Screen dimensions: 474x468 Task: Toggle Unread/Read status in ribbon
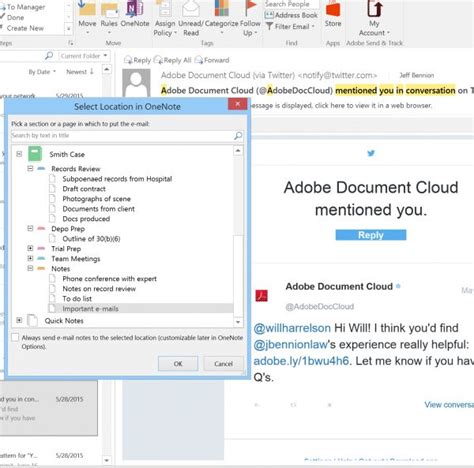(191, 18)
